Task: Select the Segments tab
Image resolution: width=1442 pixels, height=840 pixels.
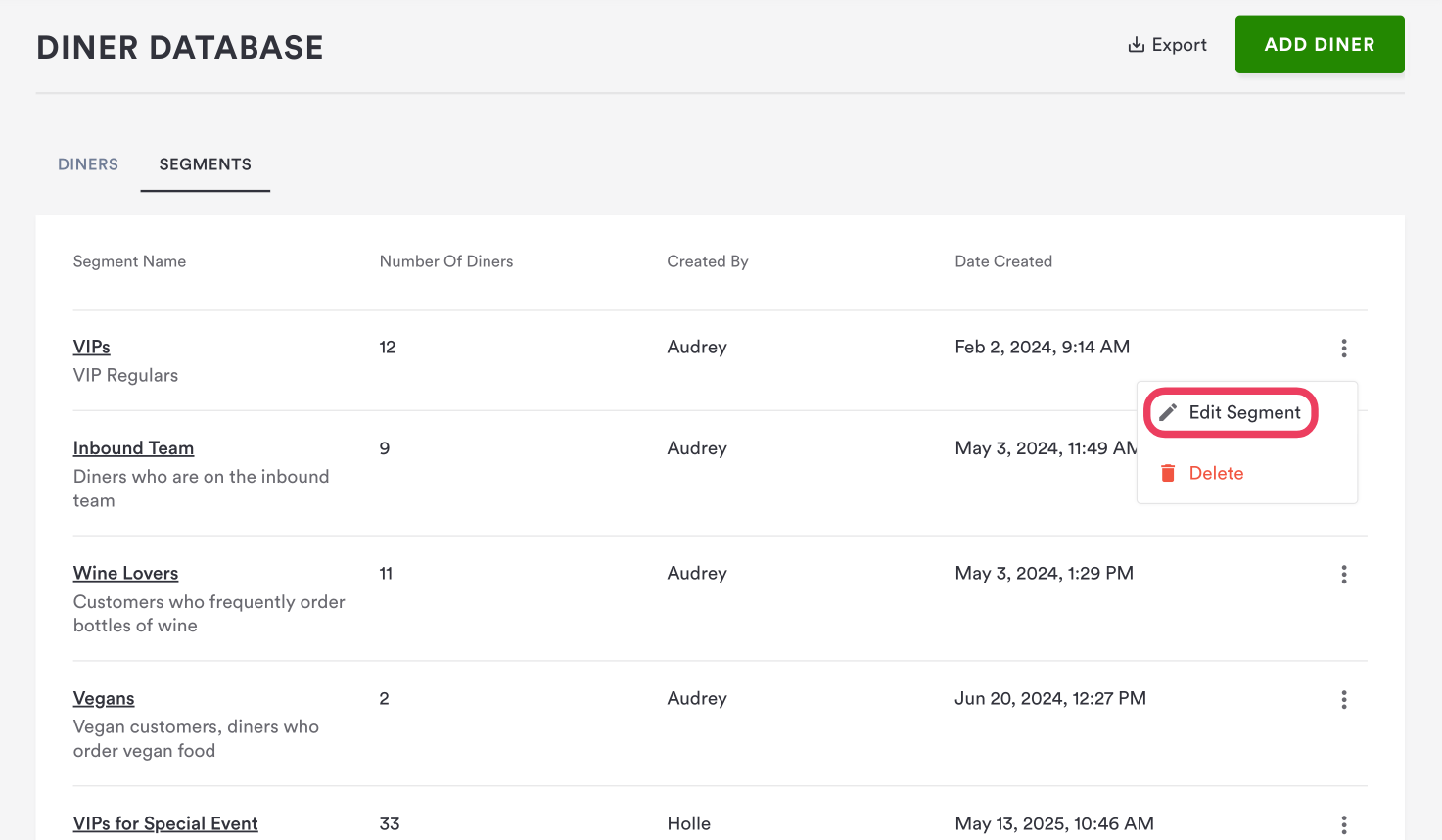Action: point(206,164)
